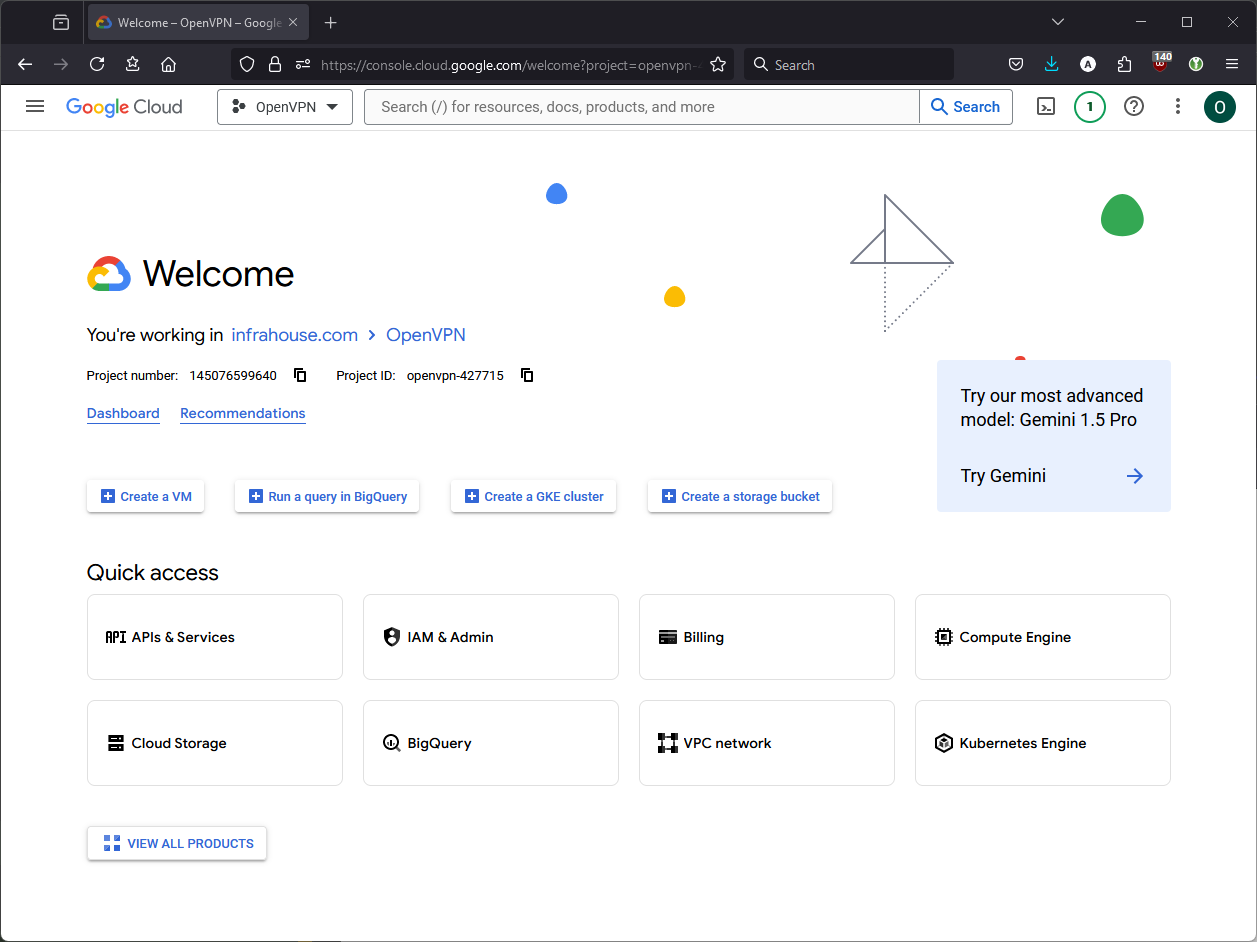
Task: Click Create a GKE cluster button
Action: coord(534,496)
